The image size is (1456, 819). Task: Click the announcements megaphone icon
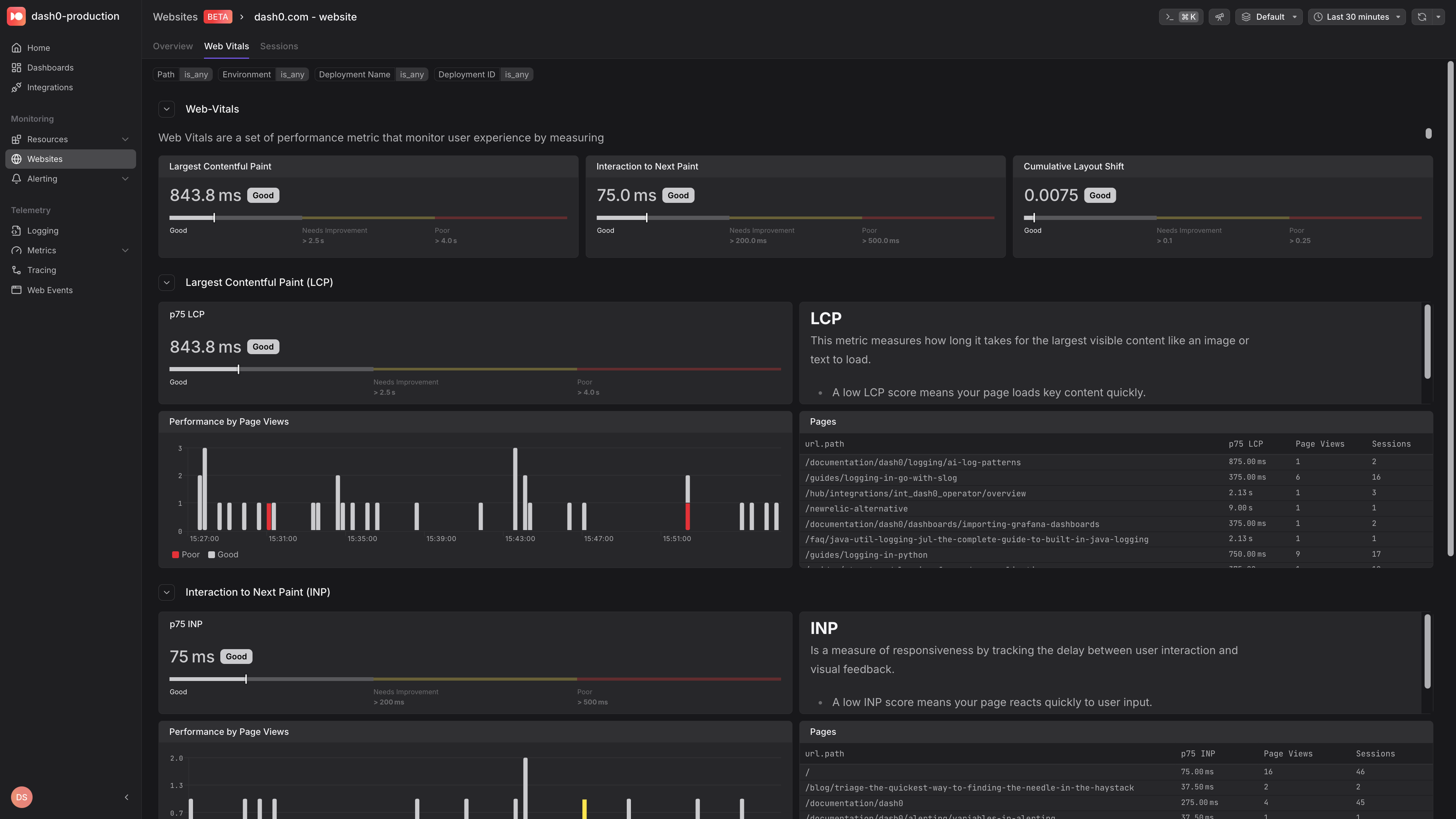pos(1219,17)
